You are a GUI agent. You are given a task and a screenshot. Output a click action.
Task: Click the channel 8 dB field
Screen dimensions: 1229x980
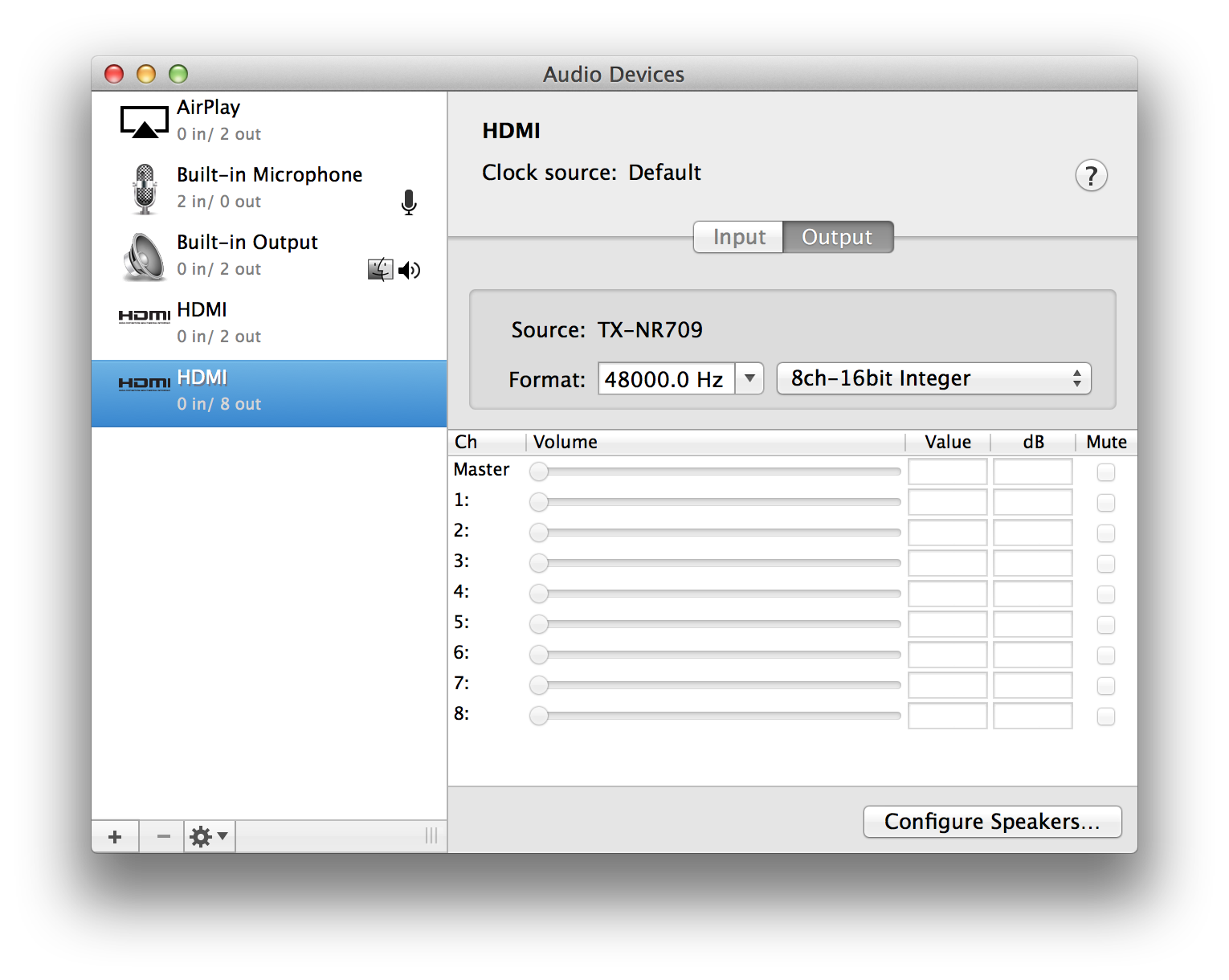1033,716
